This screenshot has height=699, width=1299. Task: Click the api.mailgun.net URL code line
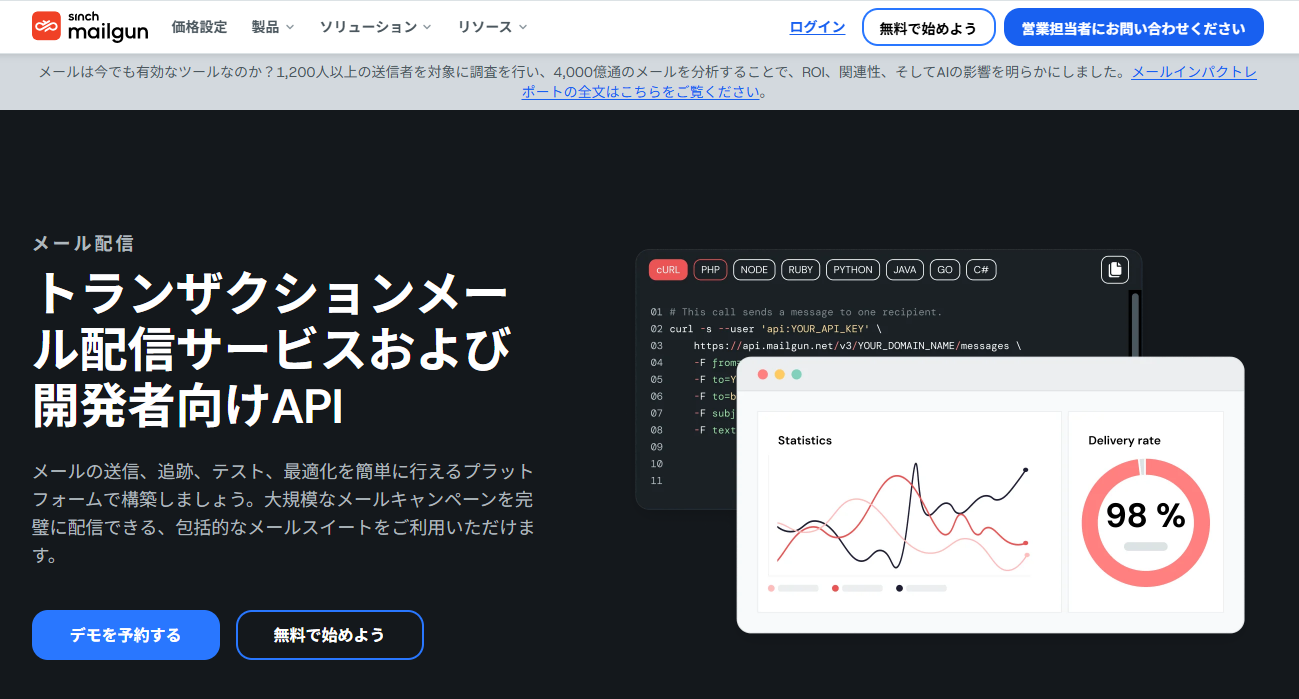tap(857, 346)
